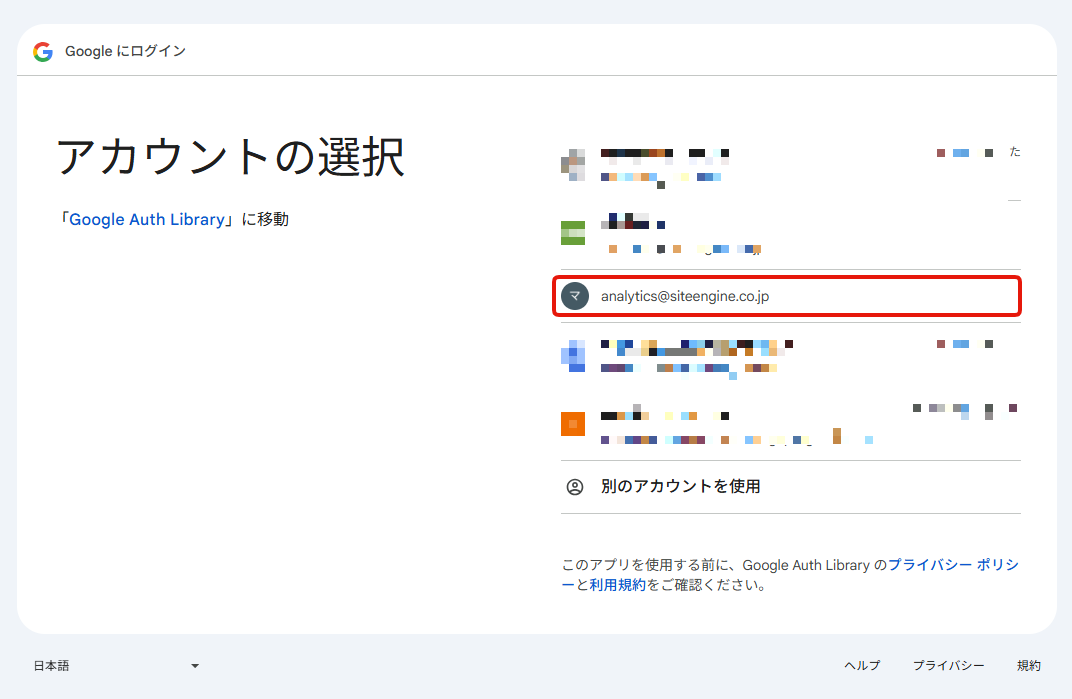Viewport: 1072px width, 699px height.
Task: Click the avatar beside analytics@siteengine.co.jp
Action: (x=574, y=296)
